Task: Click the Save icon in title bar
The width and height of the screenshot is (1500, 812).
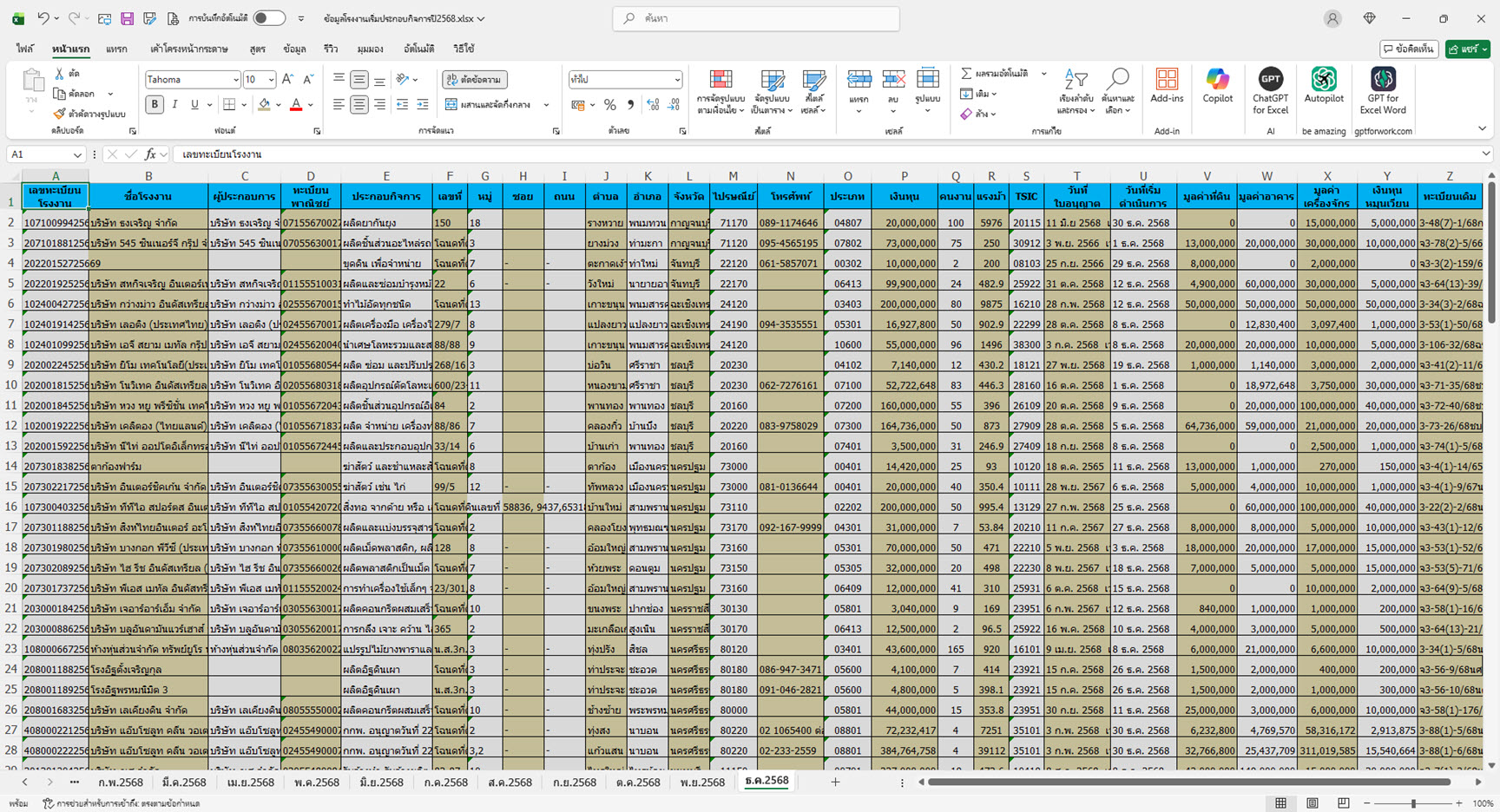Action: click(127, 18)
